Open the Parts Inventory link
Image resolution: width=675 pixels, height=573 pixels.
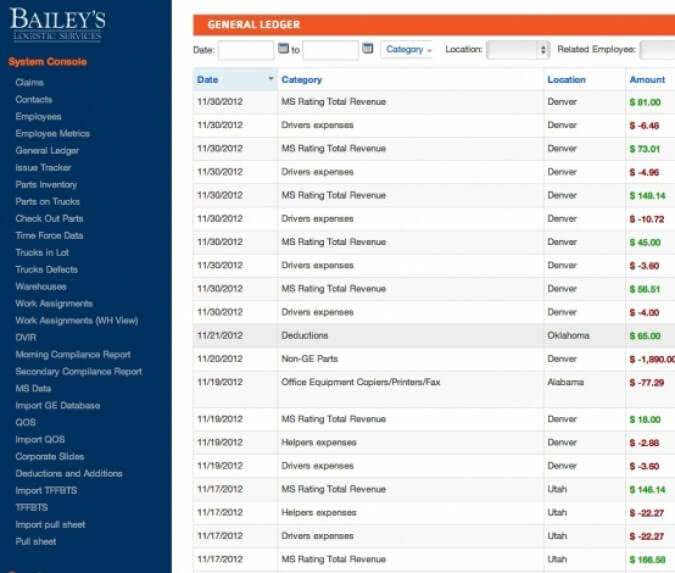tap(46, 185)
